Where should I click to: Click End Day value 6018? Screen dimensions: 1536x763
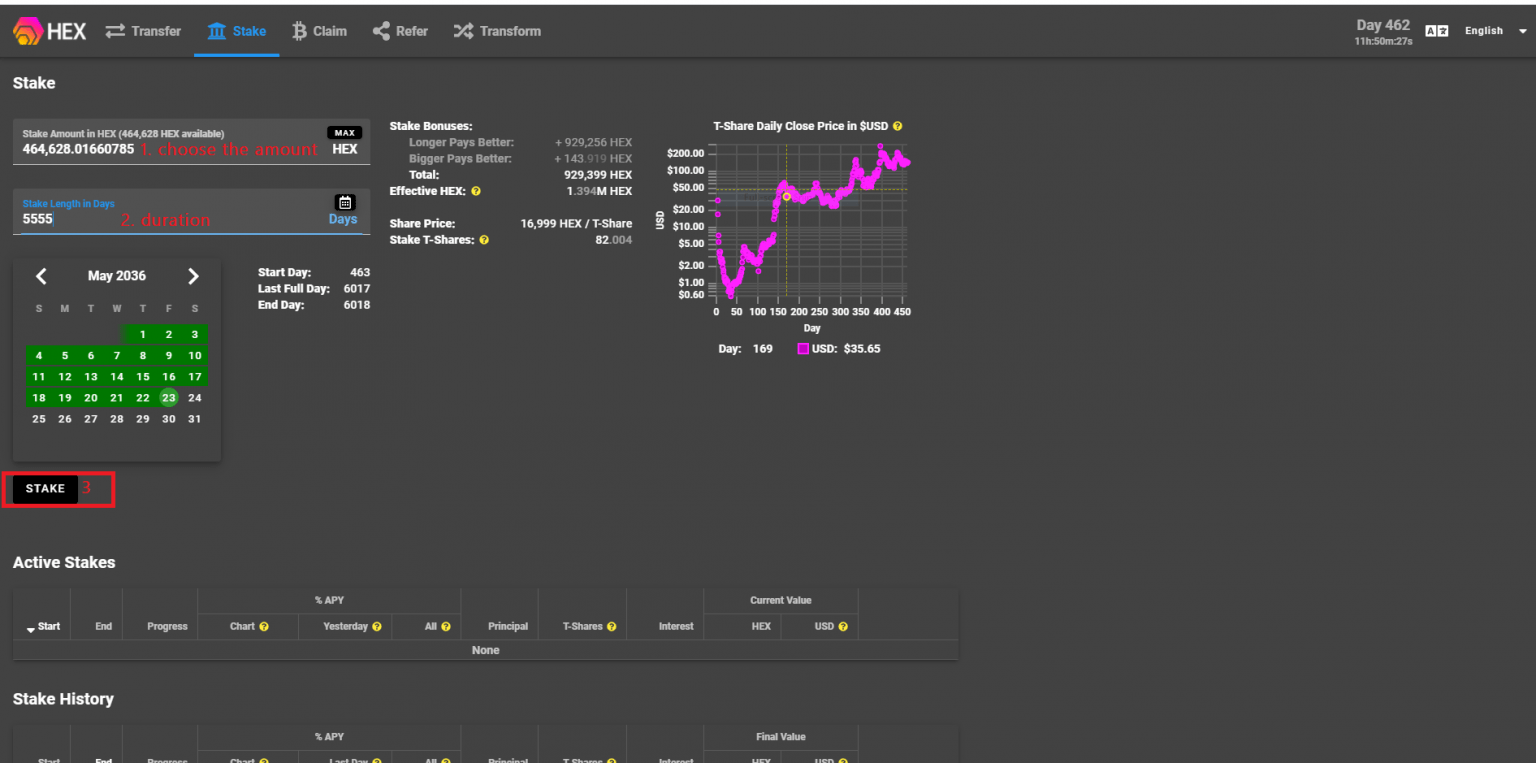pyautogui.click(x=357, y=305)
